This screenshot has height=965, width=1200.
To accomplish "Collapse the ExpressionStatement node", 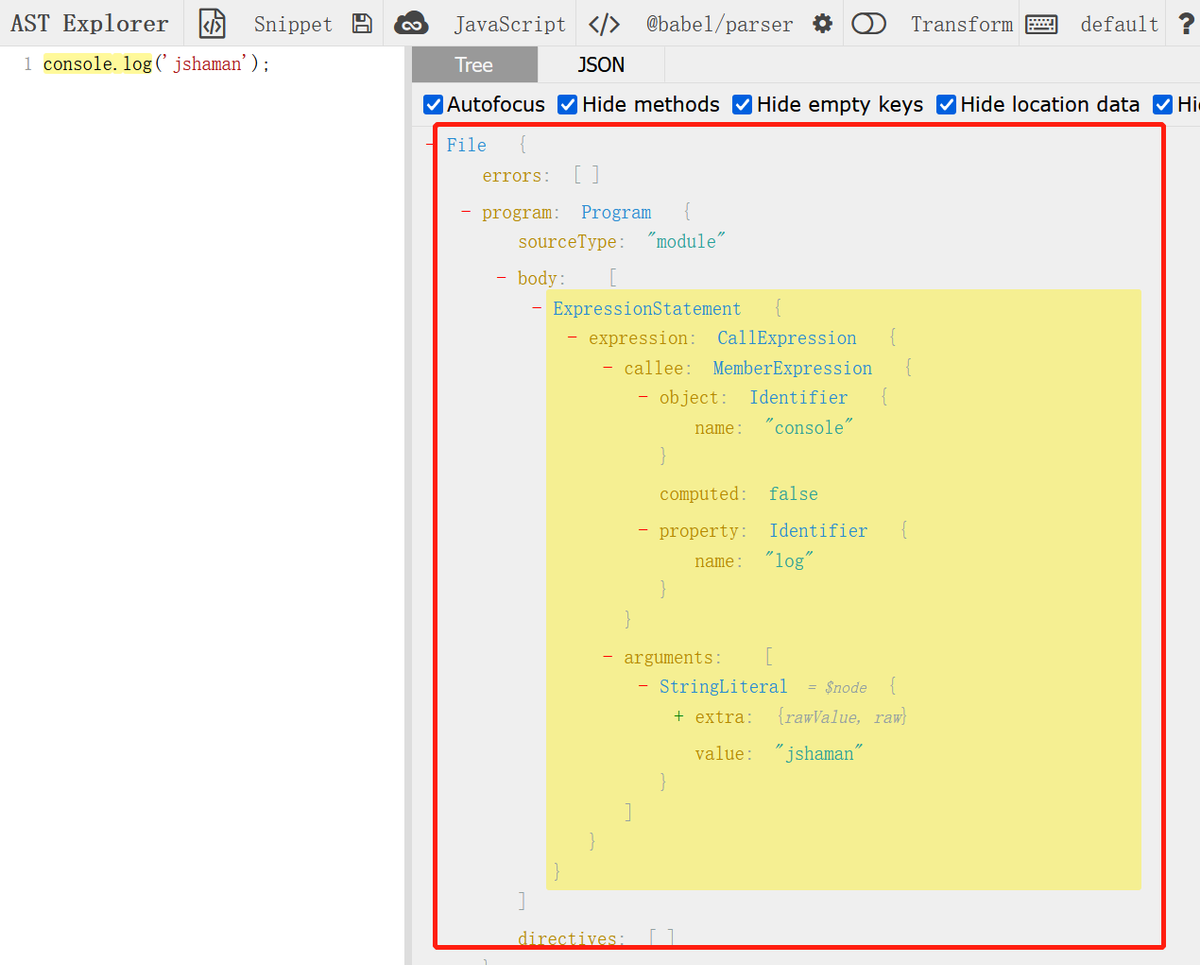I will click(537, 308).
